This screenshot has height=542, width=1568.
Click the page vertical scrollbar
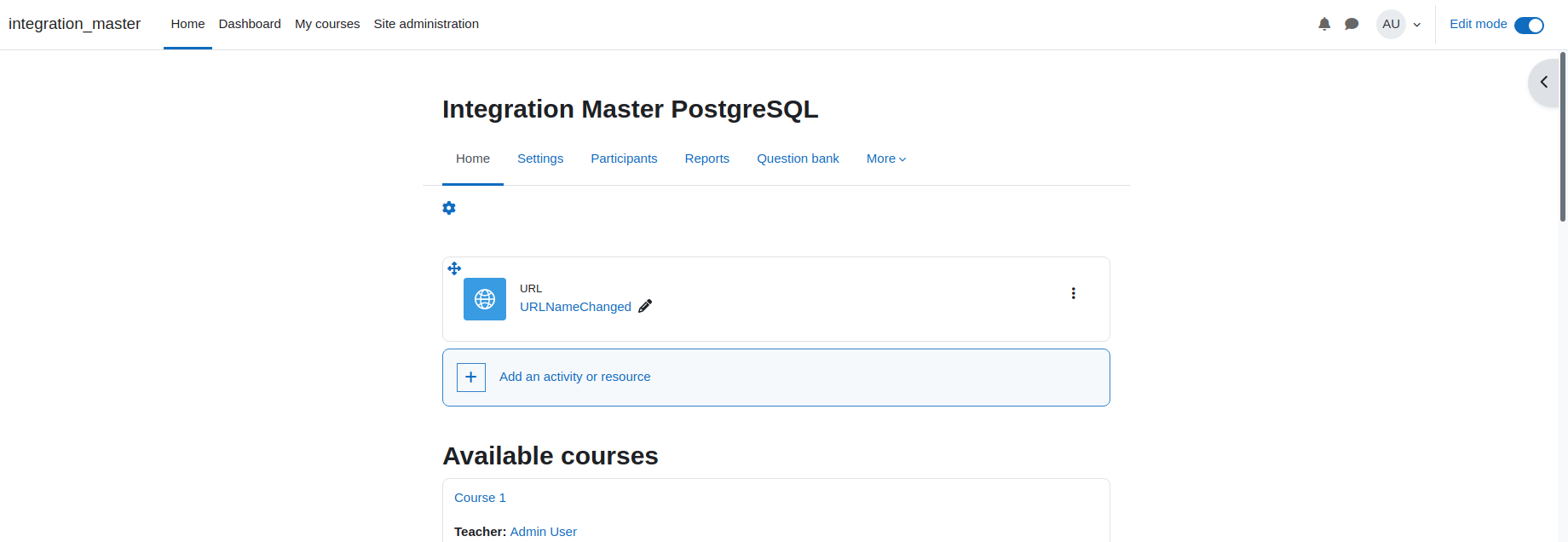[1563, 136]
